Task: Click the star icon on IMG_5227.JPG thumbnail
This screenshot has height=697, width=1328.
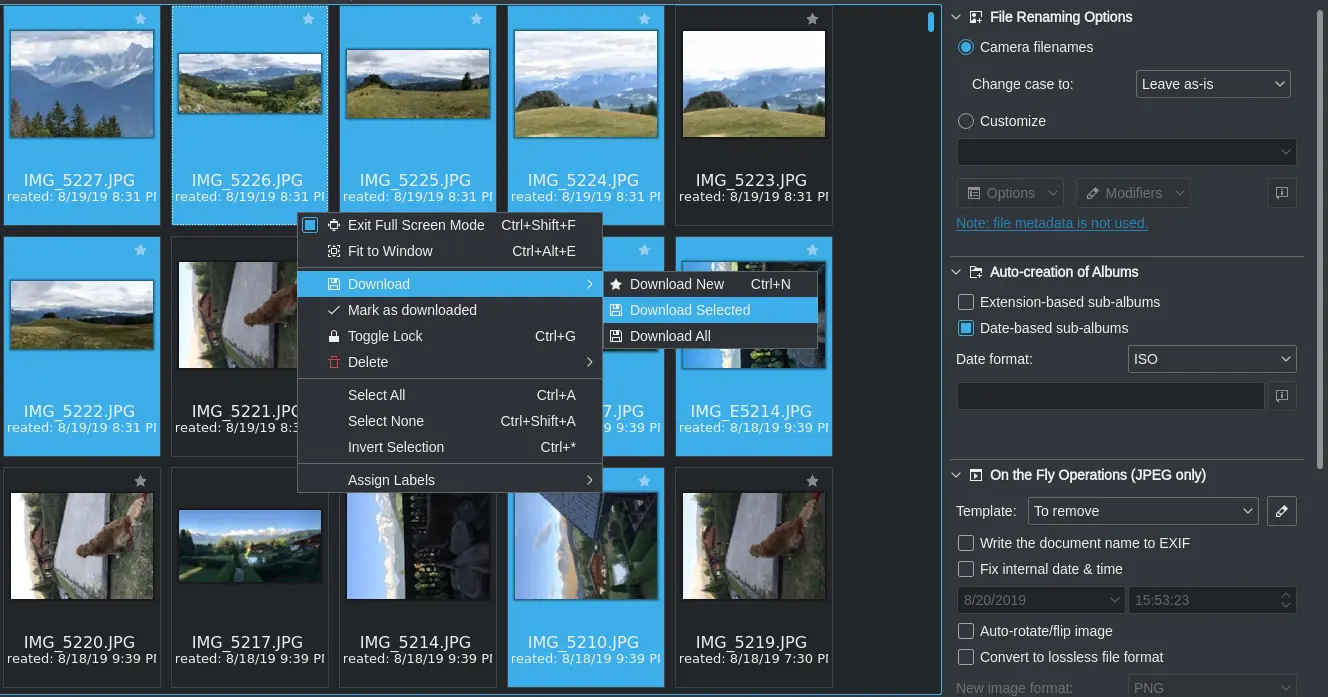Action: [x=140, y=18]
